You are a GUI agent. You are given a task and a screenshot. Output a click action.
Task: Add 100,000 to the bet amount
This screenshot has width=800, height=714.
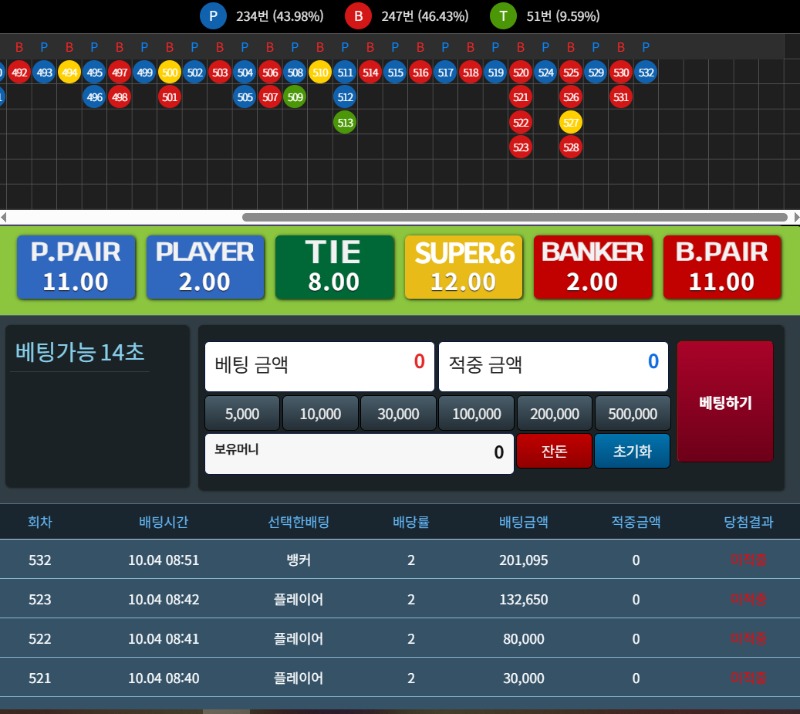(476, 413)
